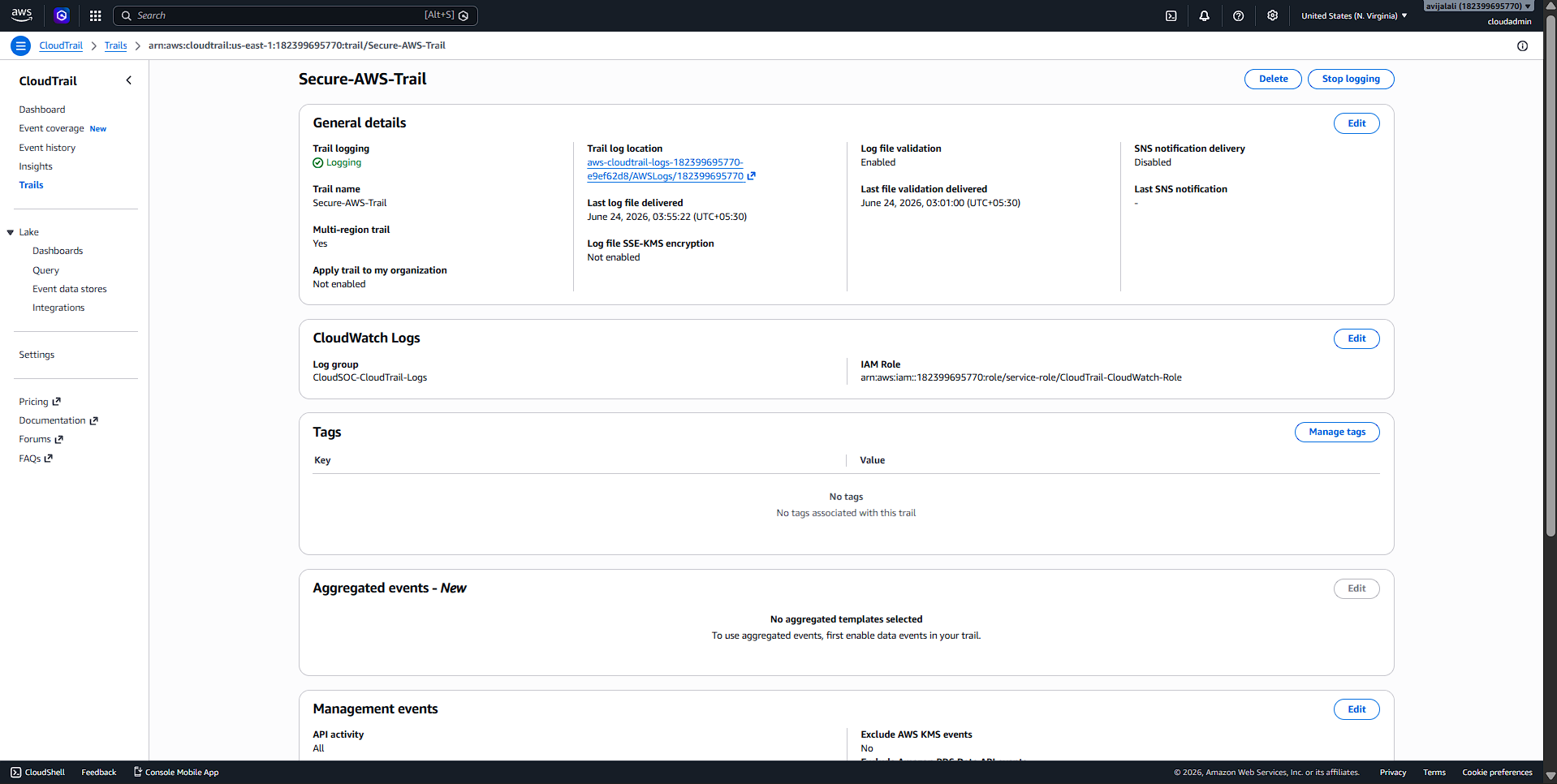Open the Pricing external link
Viewport: 1557px width, 784px height.
(40, 402)
